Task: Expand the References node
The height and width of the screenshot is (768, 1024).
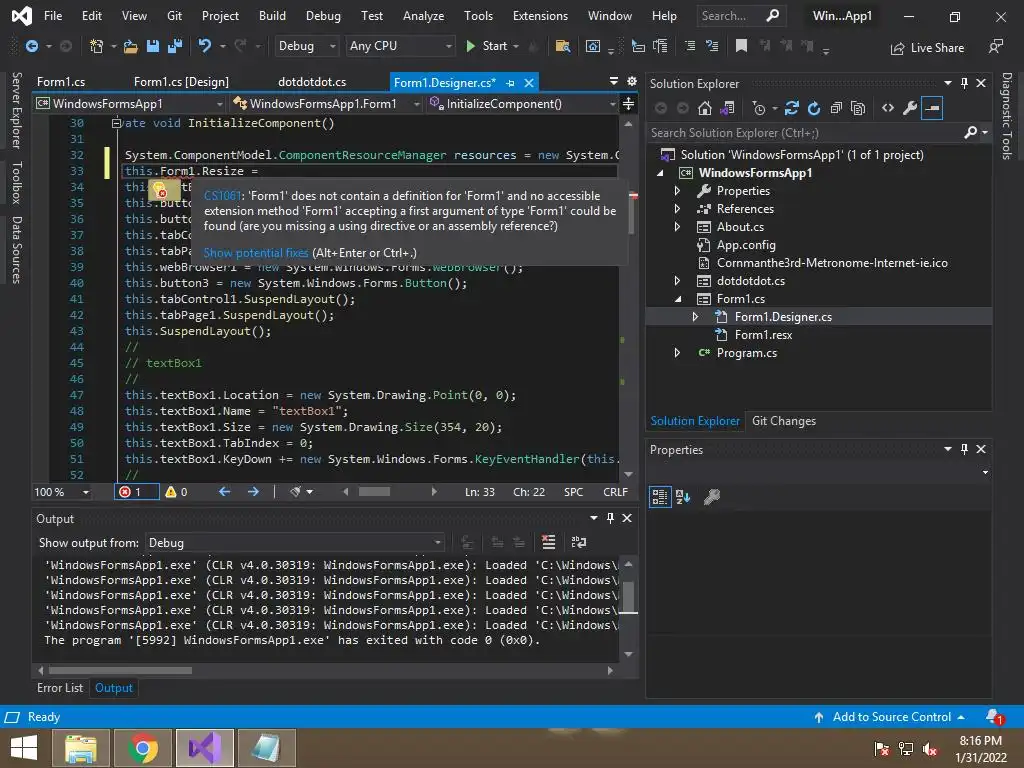Action: (x=677, y=209)
